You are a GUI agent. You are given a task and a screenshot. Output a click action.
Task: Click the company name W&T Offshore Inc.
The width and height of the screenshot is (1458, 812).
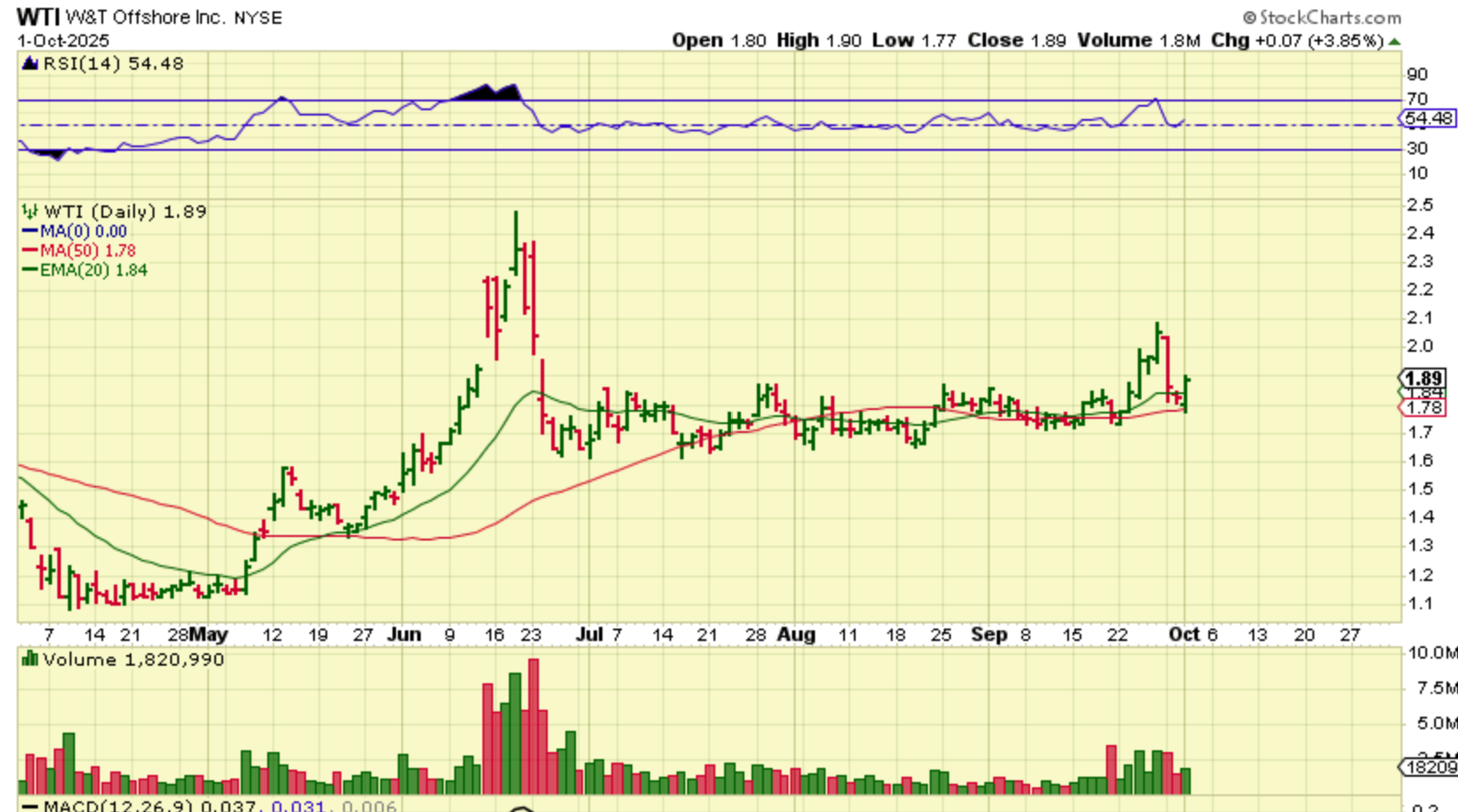pyautogui.click(x=146, y=18)
